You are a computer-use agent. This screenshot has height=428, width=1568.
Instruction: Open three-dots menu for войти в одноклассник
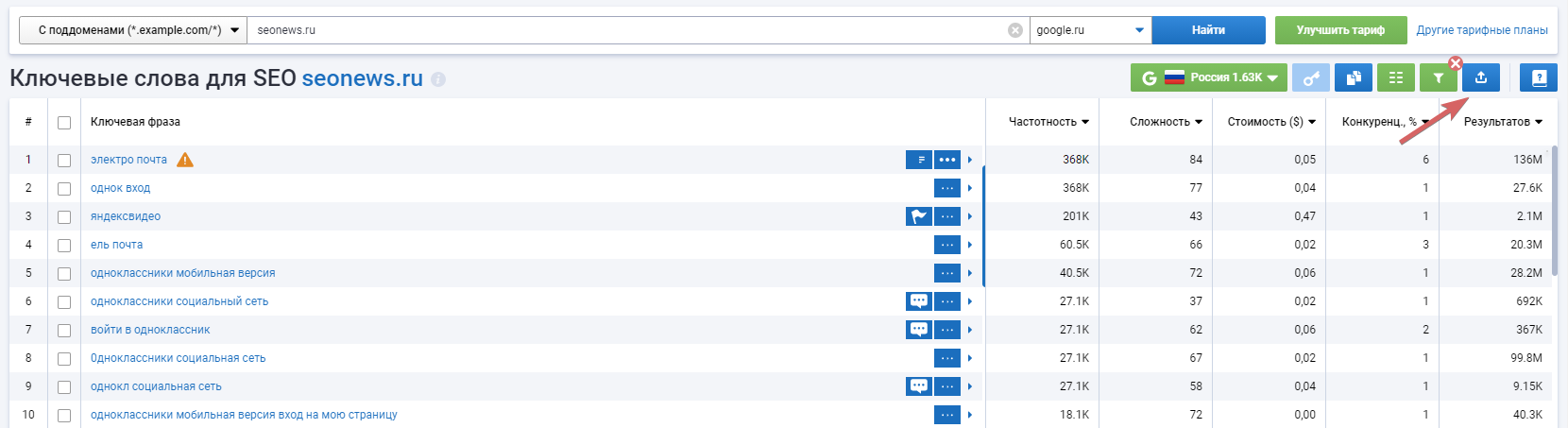(x=947, y=330)
